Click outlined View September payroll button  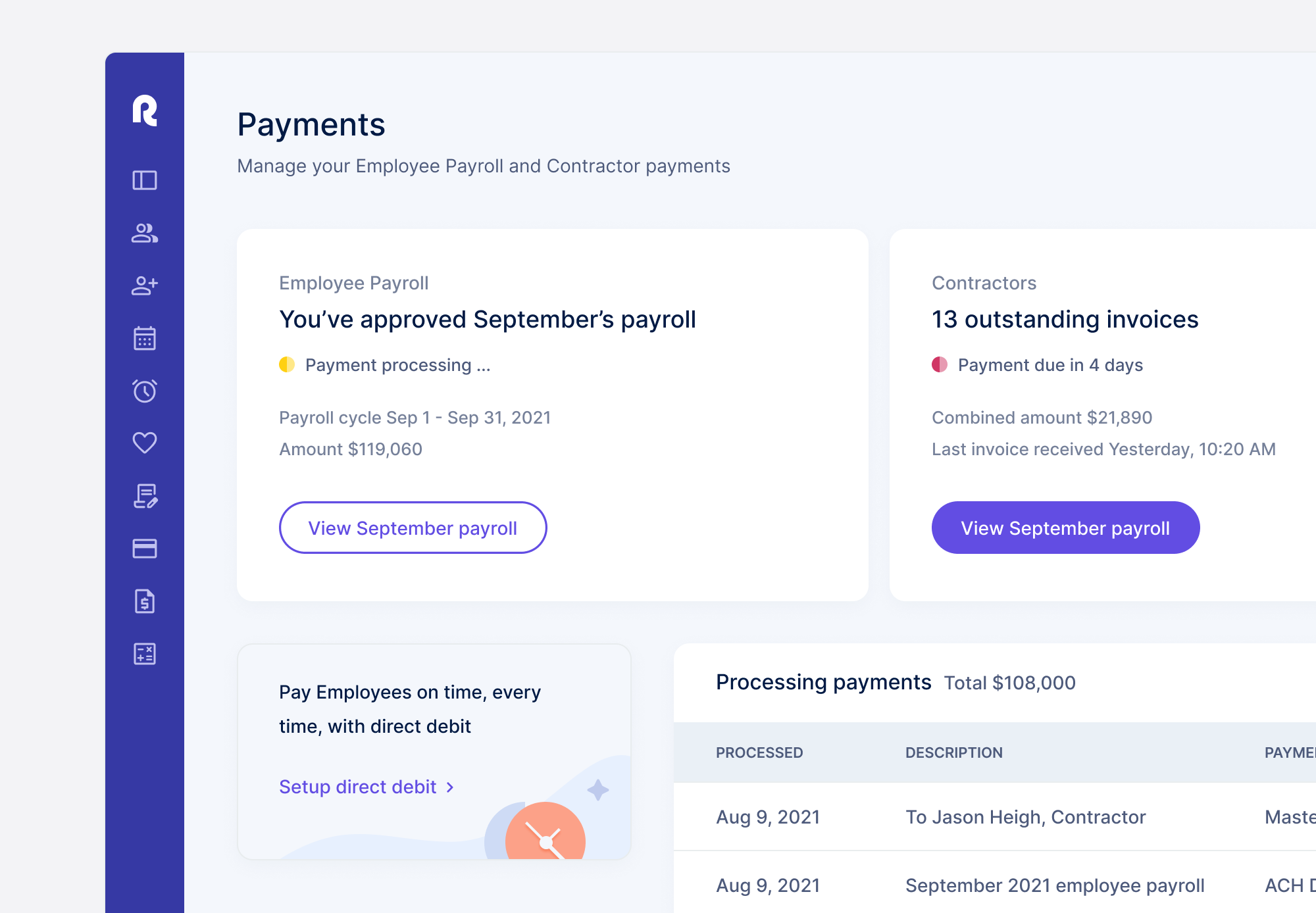pos(413,528)
